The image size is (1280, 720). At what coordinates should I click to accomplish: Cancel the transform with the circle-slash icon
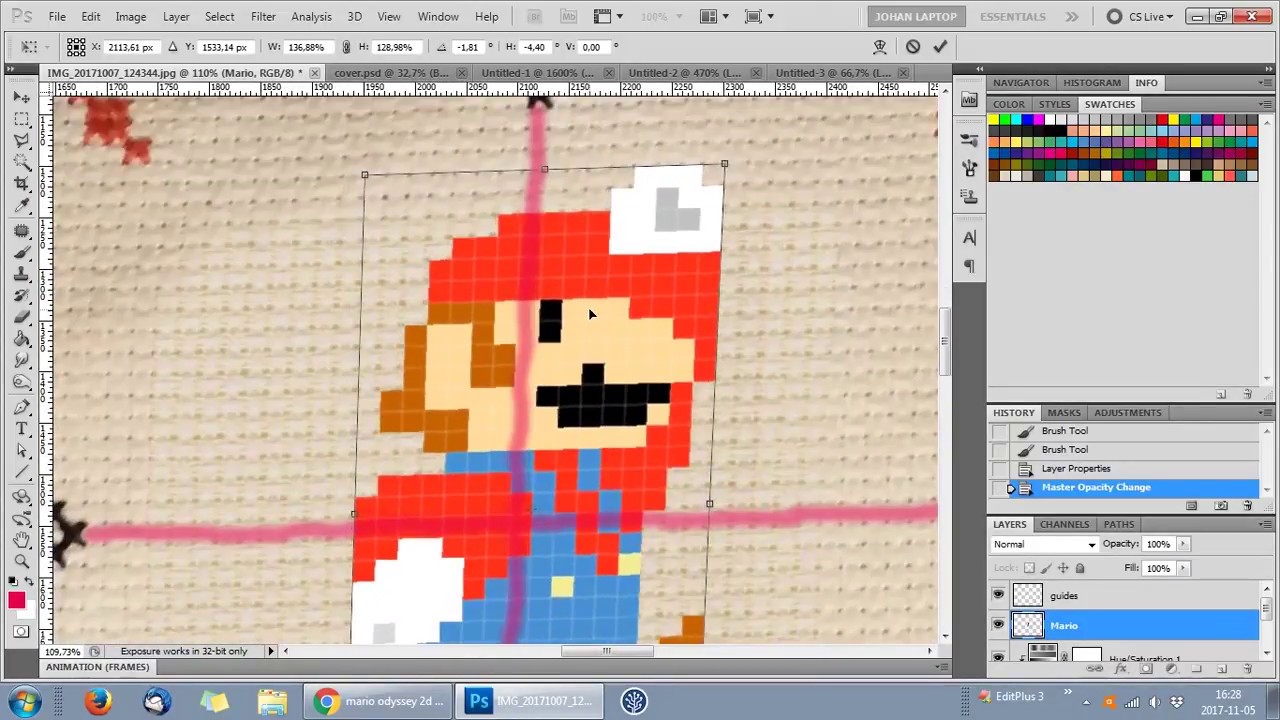click(913, 47)
